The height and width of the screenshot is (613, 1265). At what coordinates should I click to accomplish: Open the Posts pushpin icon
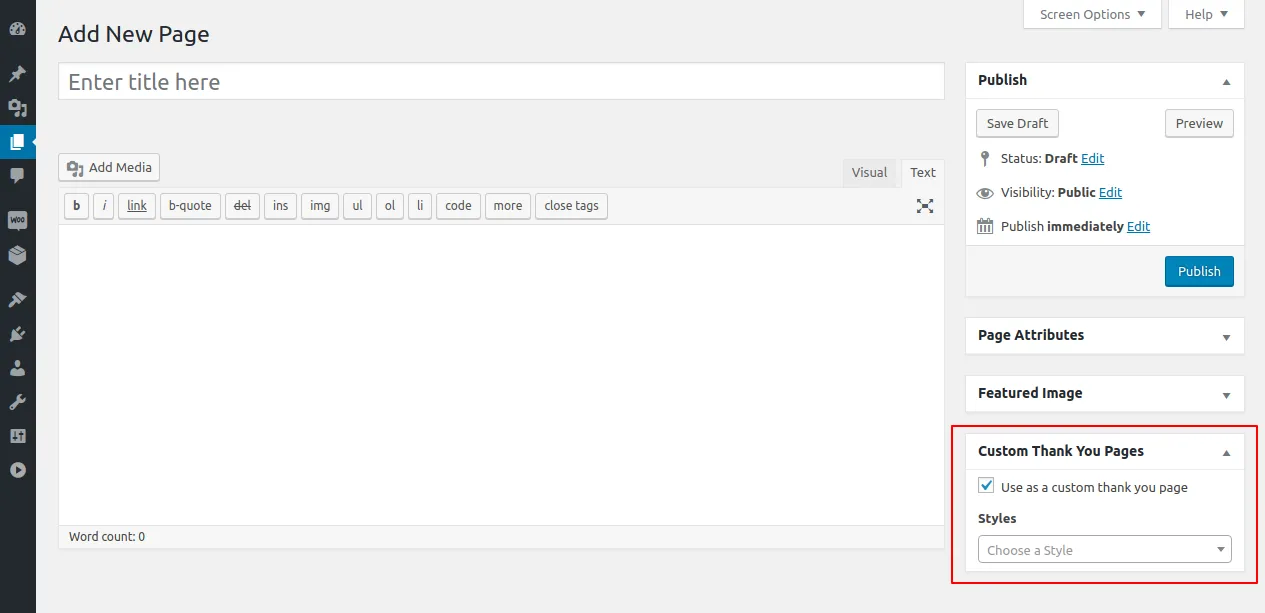point(17,74)
